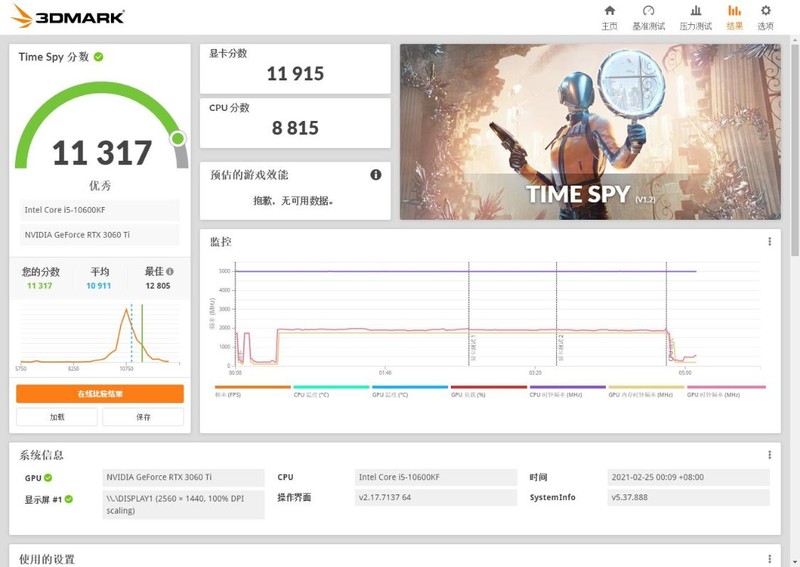
Task: Click Compare Results Online (在线比较结果) orange button
Action: point(100,394)
